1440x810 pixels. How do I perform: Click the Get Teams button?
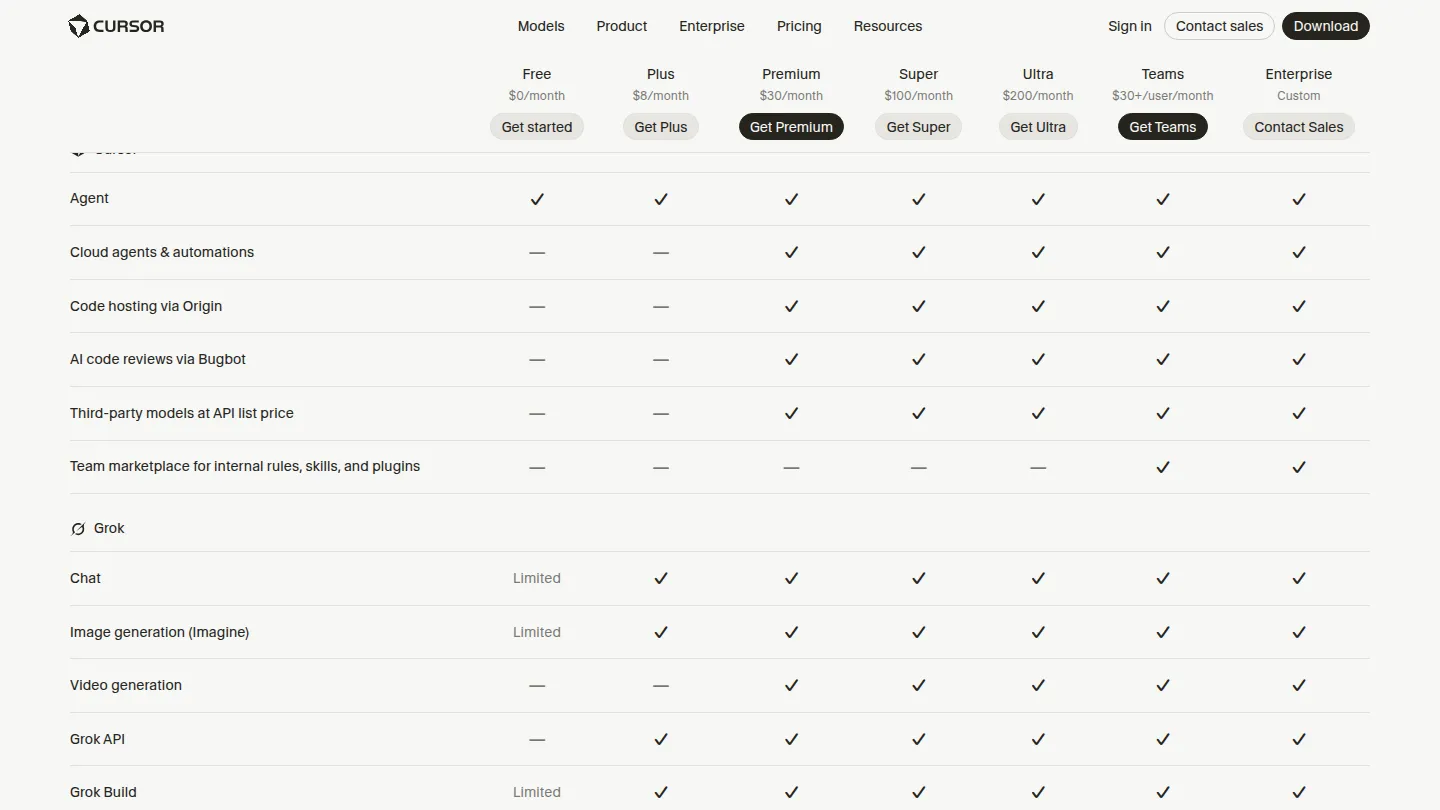1163,127
